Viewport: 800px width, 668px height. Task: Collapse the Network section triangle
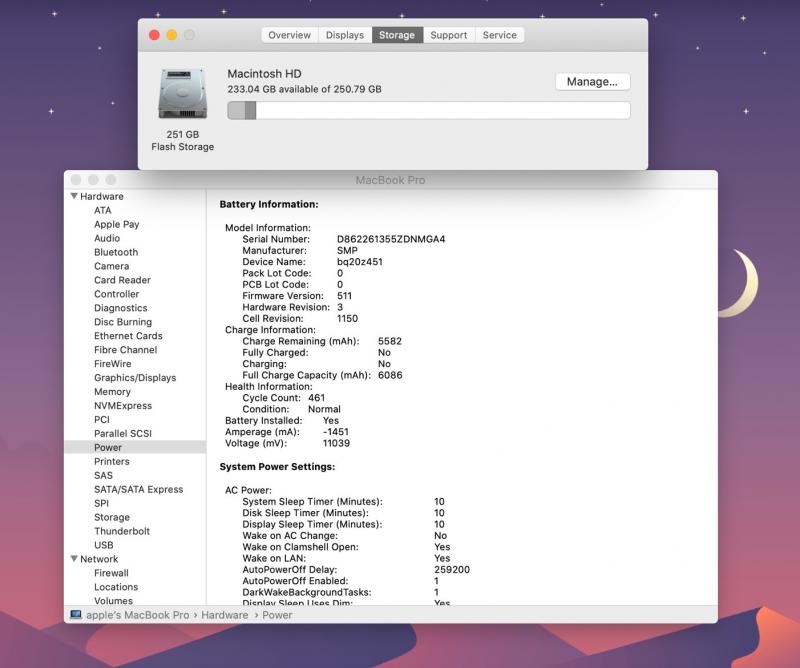(x=74, y=559)
